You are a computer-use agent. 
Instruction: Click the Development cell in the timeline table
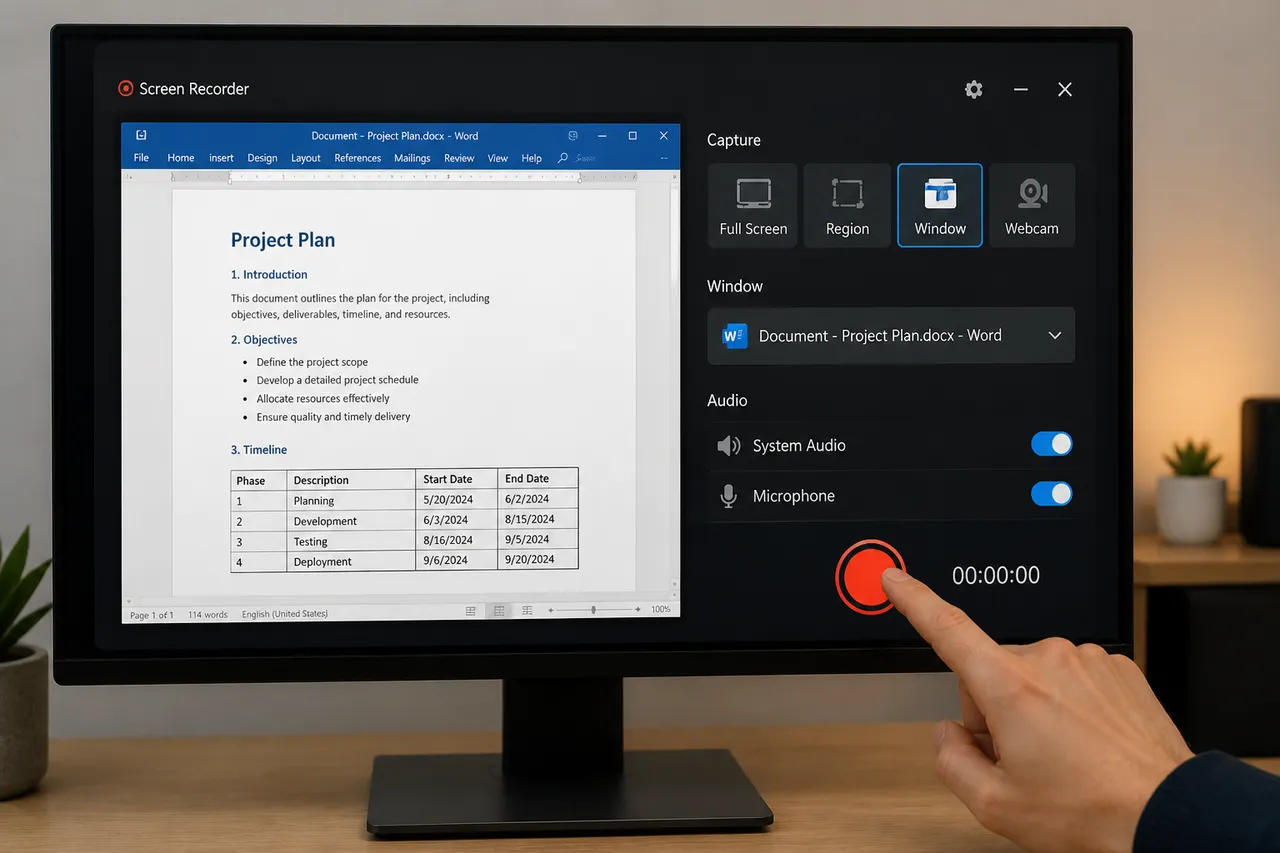tap(351, 520)
